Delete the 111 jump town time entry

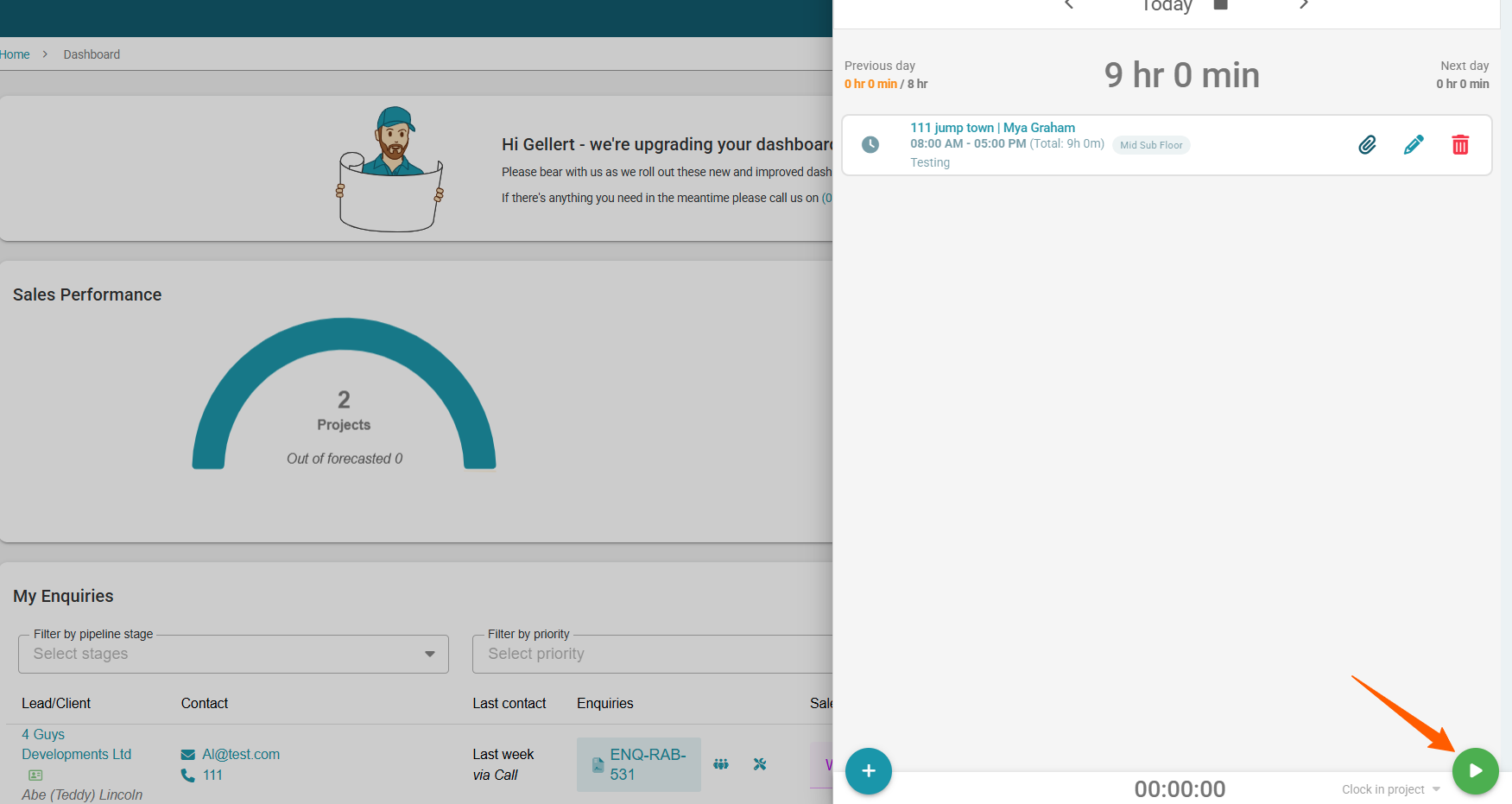coord(1460,144)
